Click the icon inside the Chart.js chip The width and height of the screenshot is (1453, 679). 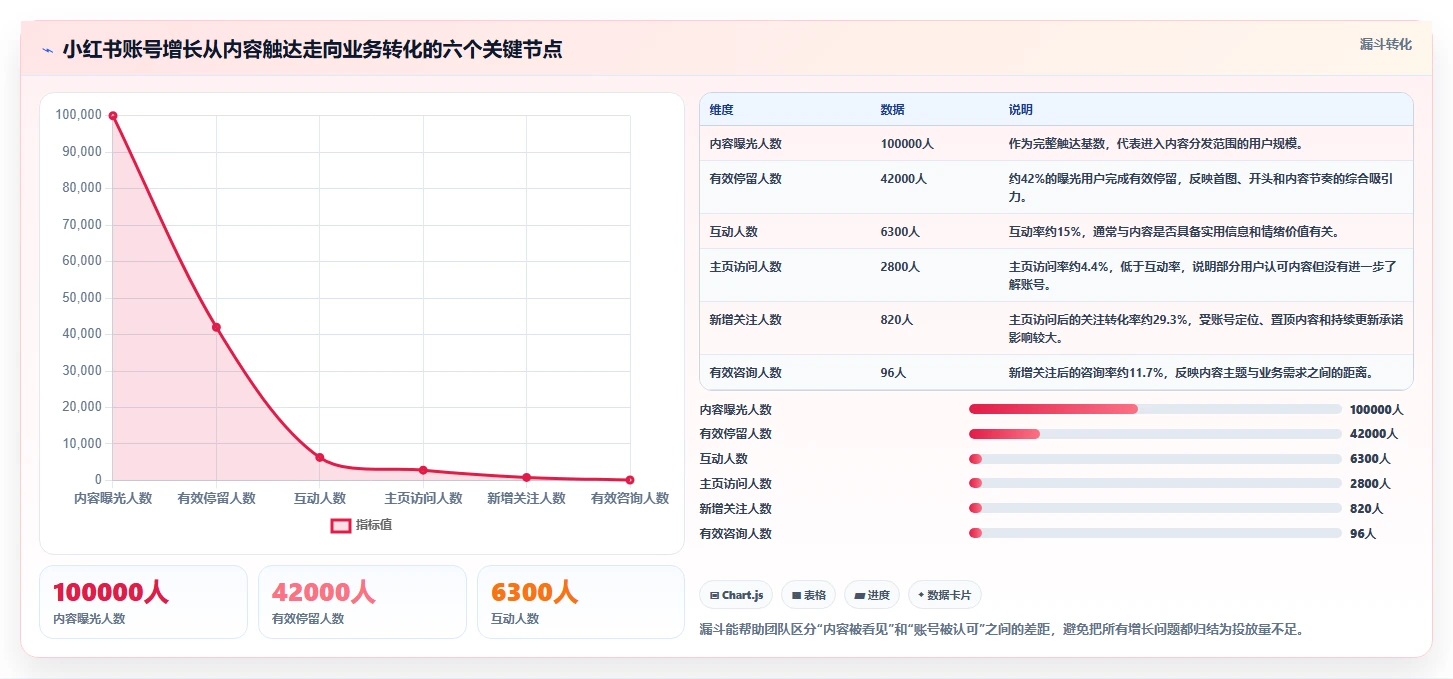[714, 595]
